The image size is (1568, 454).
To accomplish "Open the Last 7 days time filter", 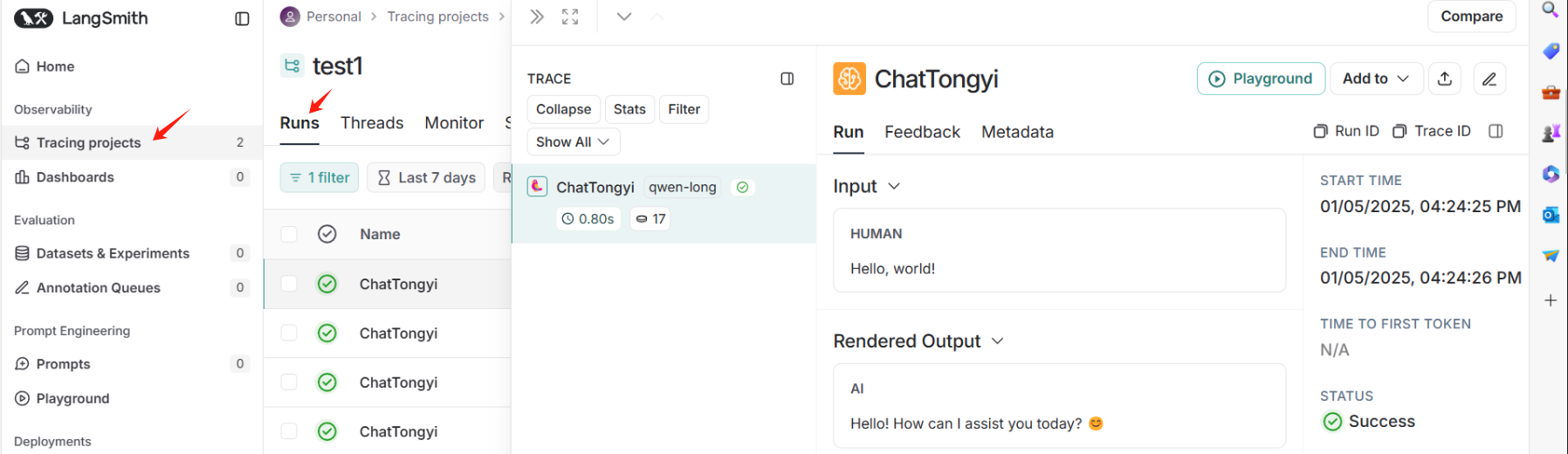I will click(427, 177).
